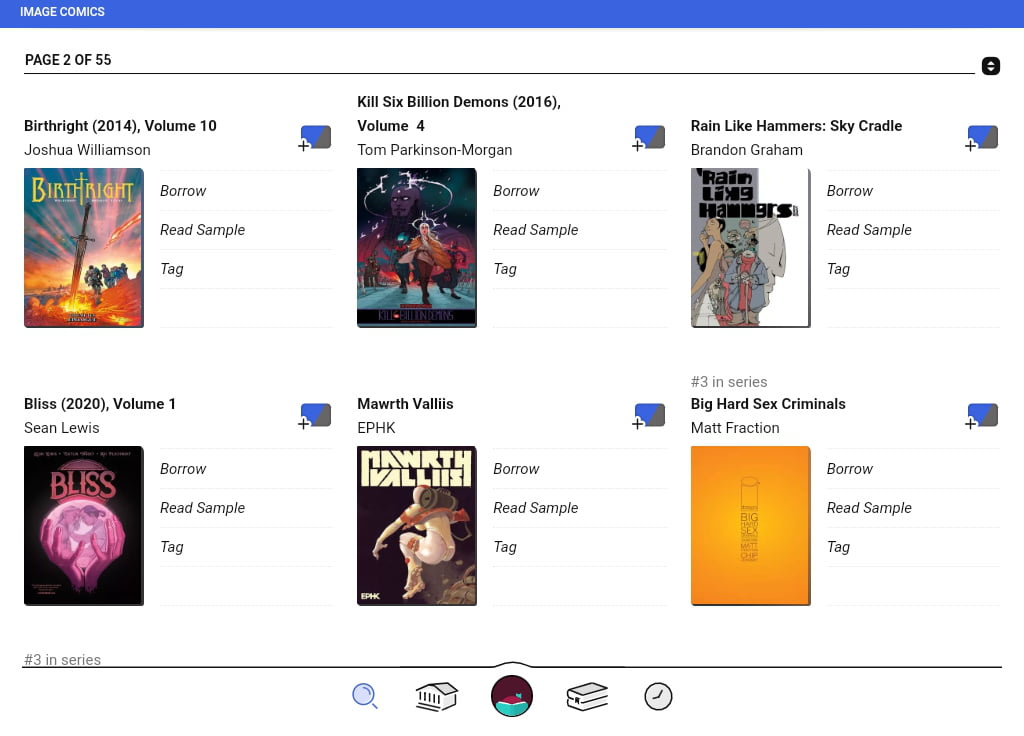Add Mawrth Valliis with its plus-card icon
The height and width of the screenshot is (736, 1024).
pyautogui.click(x=649, y=416)
